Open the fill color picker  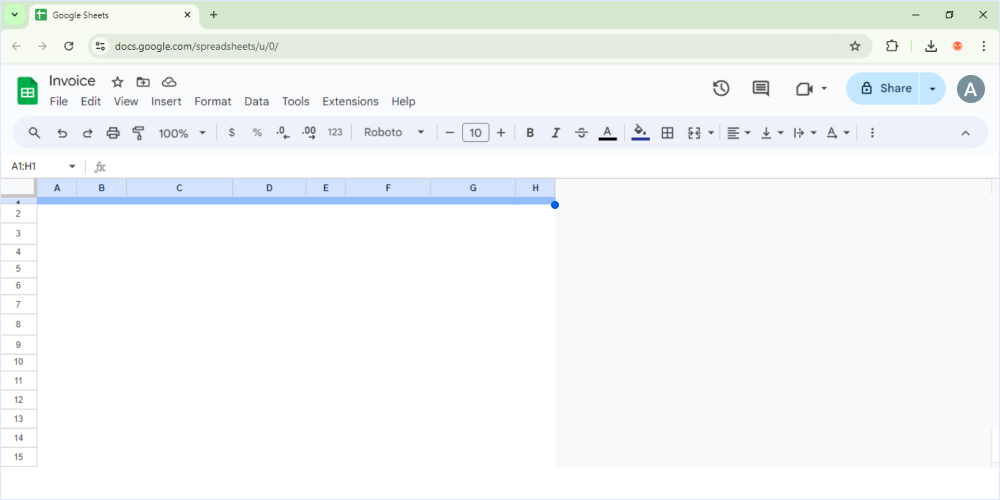pos(640,133)
